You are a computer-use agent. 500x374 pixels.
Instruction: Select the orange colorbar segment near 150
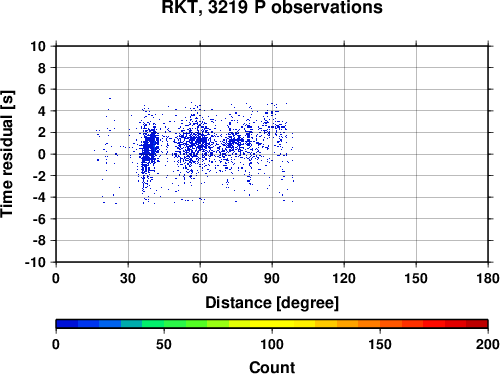tap(369, 324)
